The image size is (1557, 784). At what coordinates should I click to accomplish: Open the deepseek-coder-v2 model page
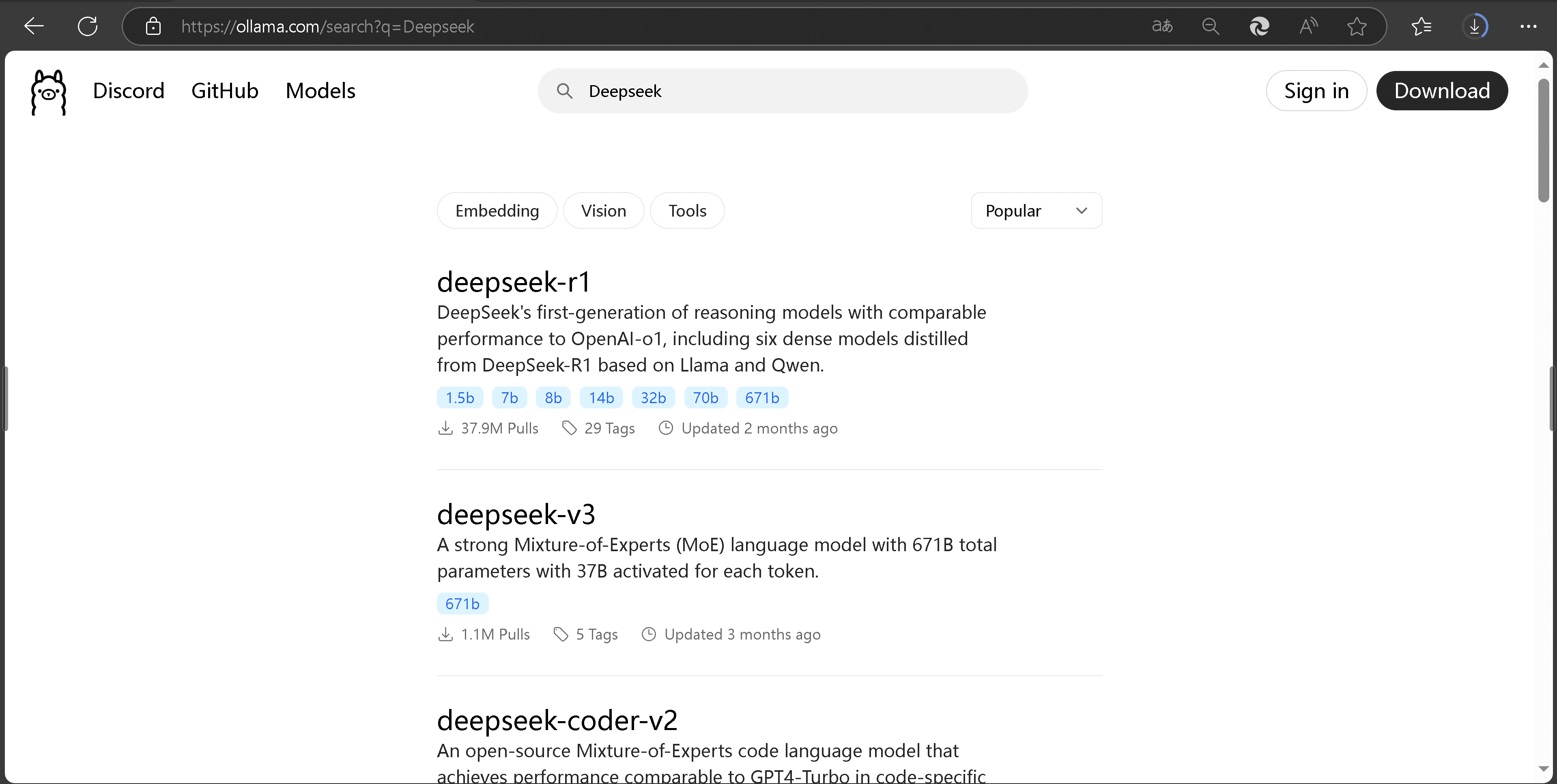[557, 721]
